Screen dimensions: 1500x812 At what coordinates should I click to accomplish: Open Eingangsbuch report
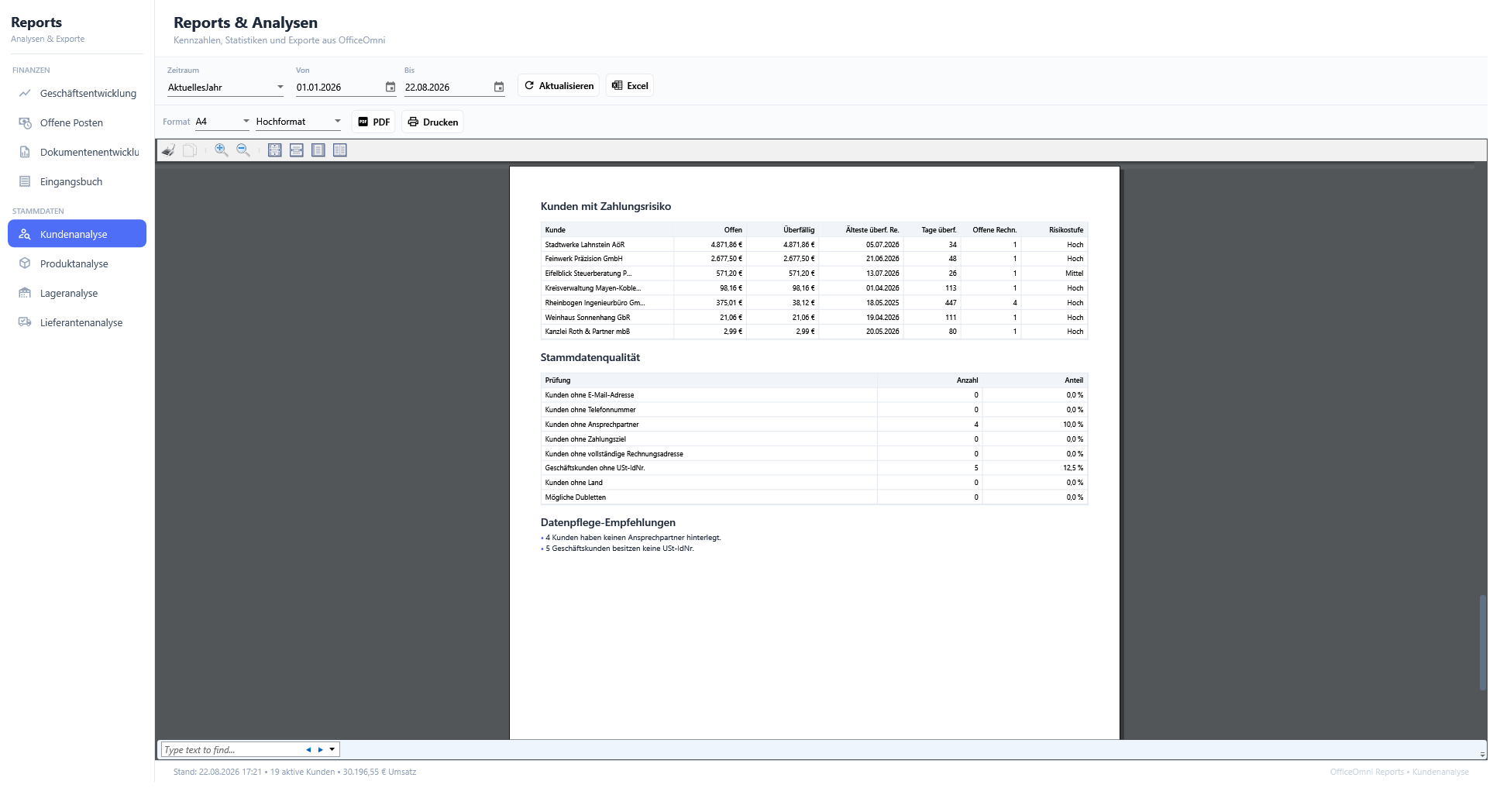tap(77, 181)
